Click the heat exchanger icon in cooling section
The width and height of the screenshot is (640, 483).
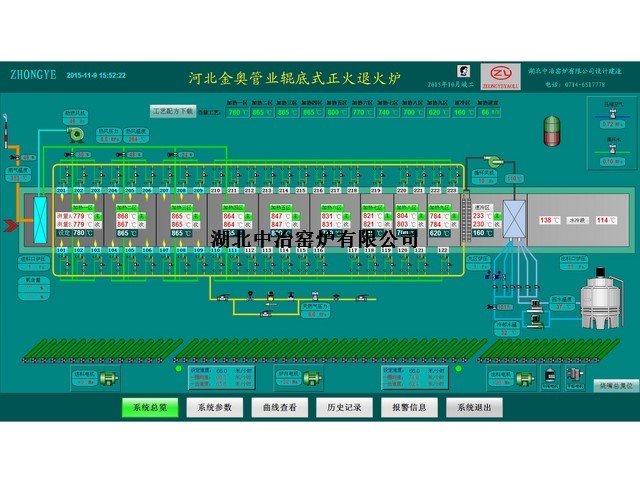515,218
